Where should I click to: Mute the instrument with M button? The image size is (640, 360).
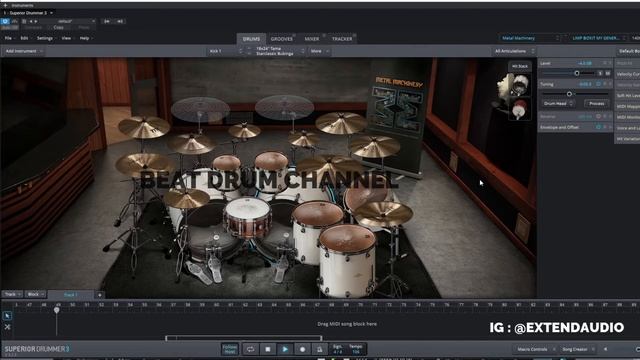[608, 73]
